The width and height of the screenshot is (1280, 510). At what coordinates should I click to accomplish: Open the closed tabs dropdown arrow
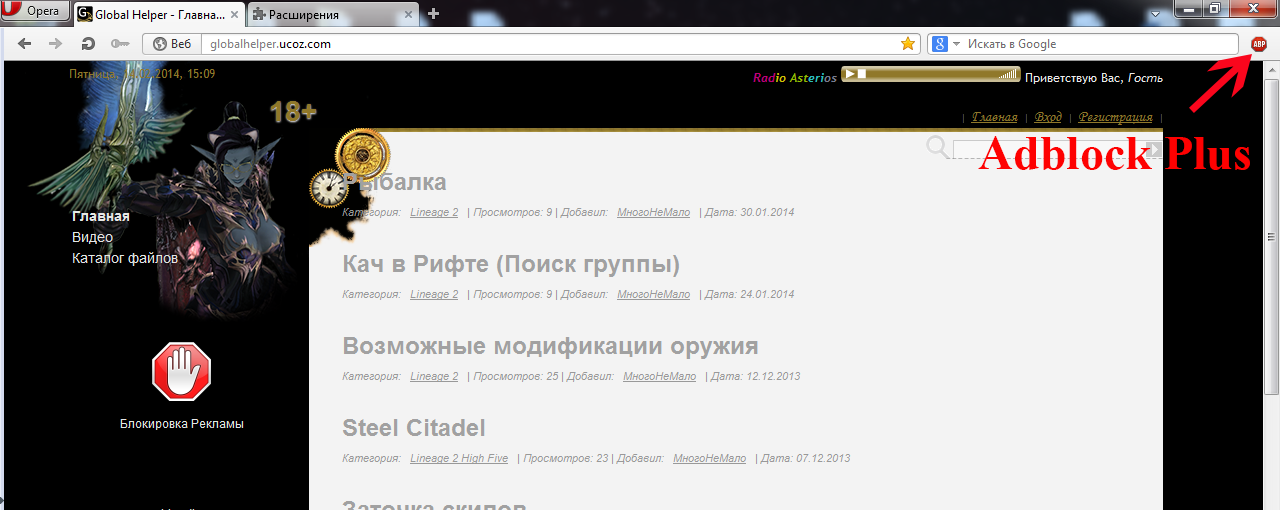pos(1157,12)
